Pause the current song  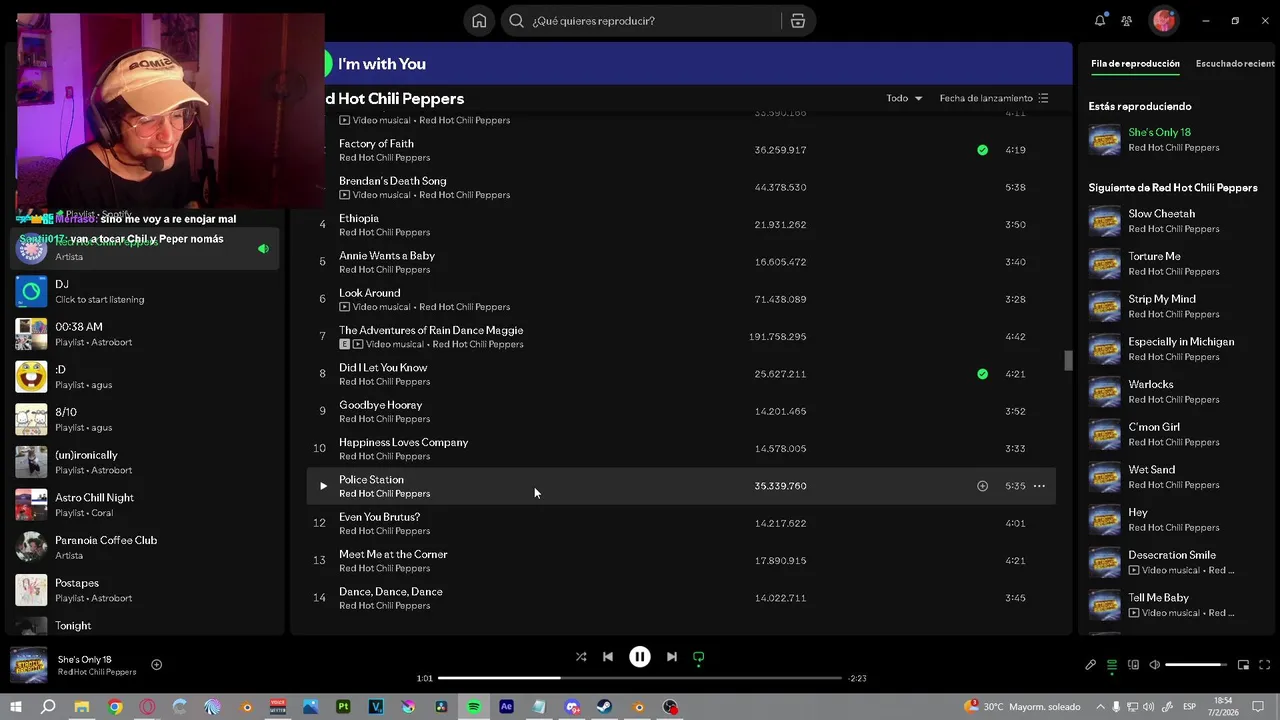pyautogui.click(x=640, y=657)
